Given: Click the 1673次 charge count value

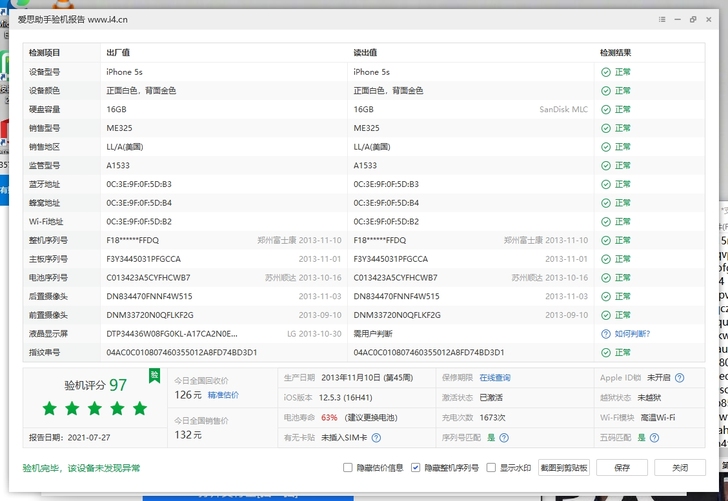Looking at the screenshot, I should pos(492,418).
